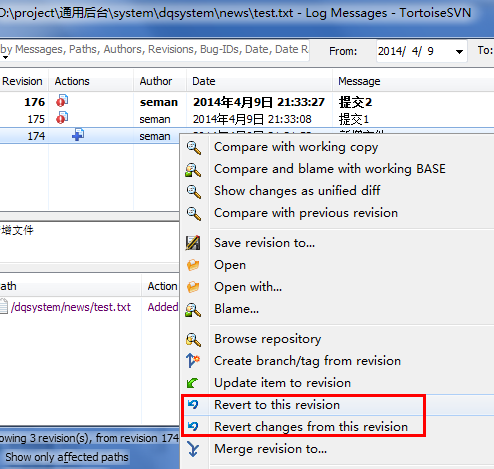Choose Open from the context menu

pyautogui.click(x=230, y=265)
